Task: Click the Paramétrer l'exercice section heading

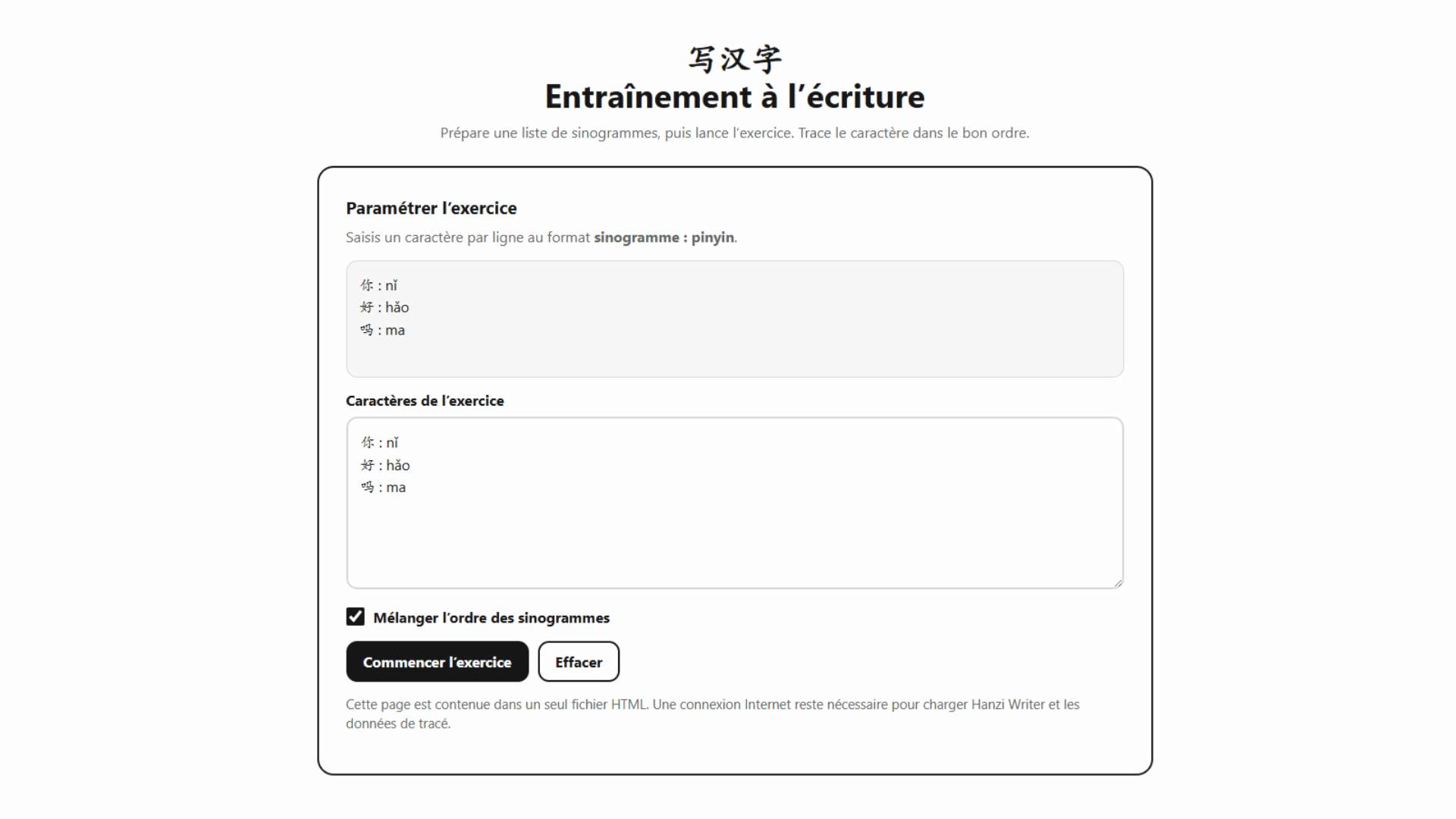Action: click(431, 208)
